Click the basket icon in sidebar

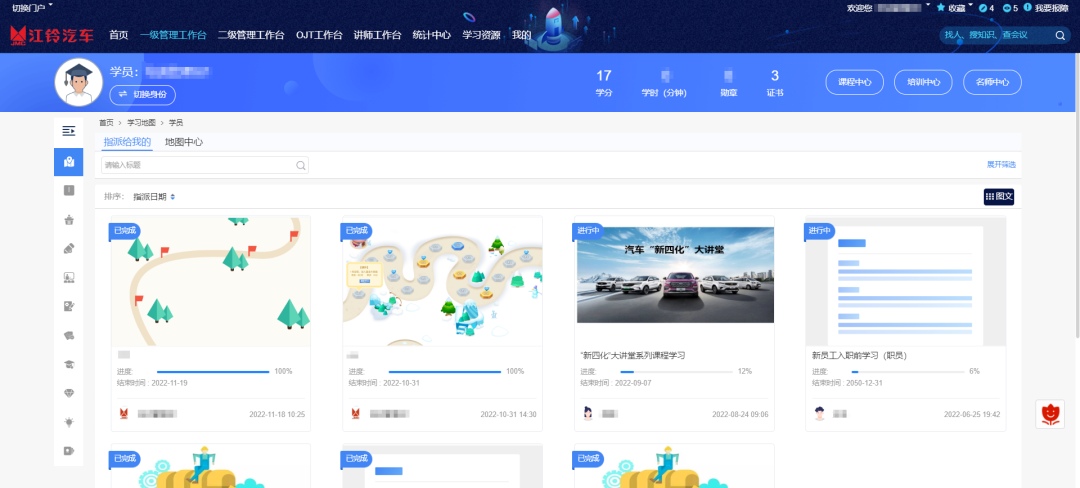(x=68, y=220)
